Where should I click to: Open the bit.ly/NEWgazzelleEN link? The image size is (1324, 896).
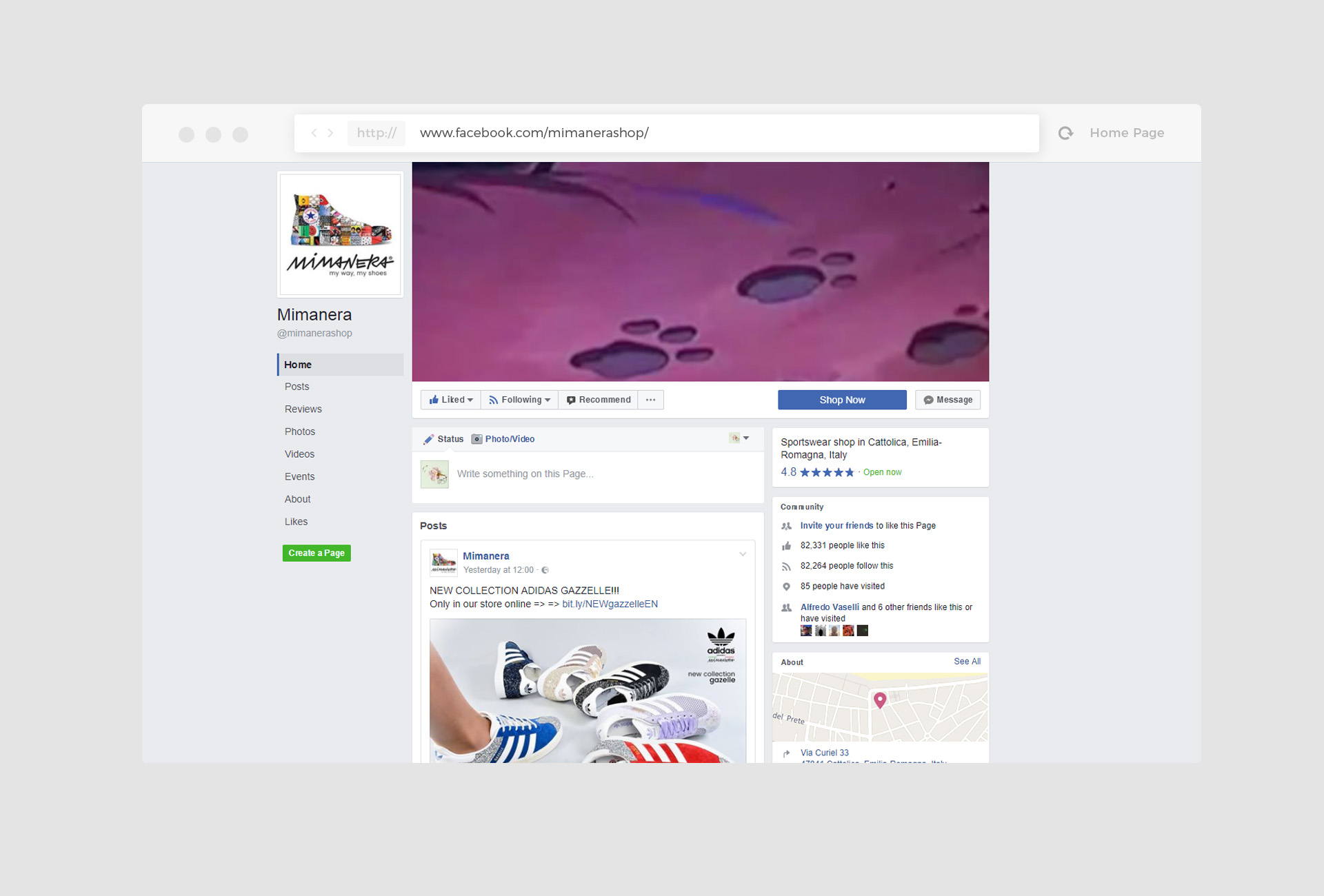610,604
